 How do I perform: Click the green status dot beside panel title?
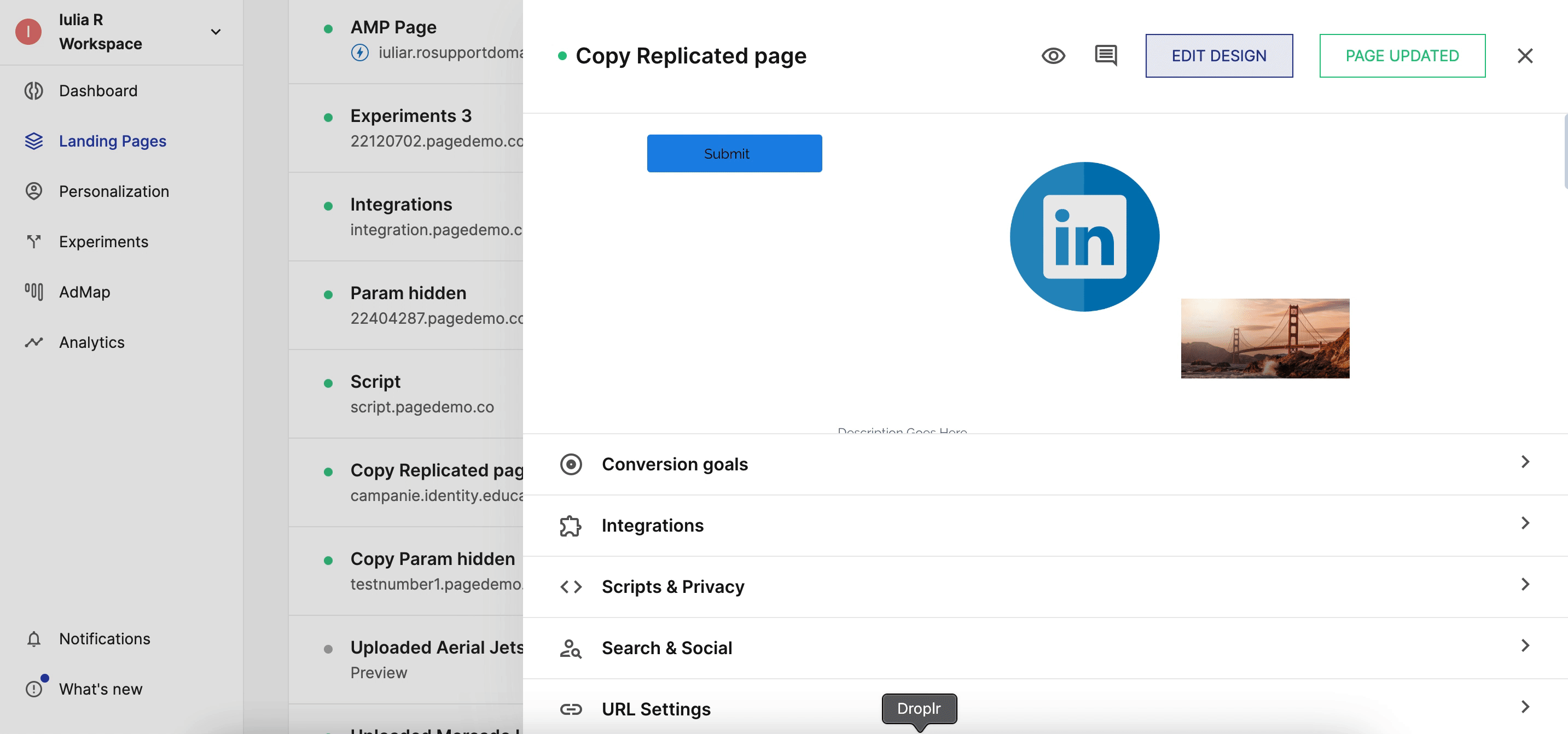562,56
